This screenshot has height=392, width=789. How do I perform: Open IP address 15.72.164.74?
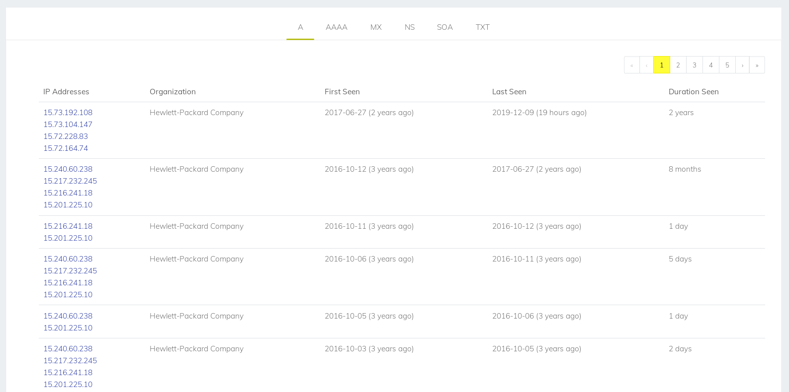(66, 148)
